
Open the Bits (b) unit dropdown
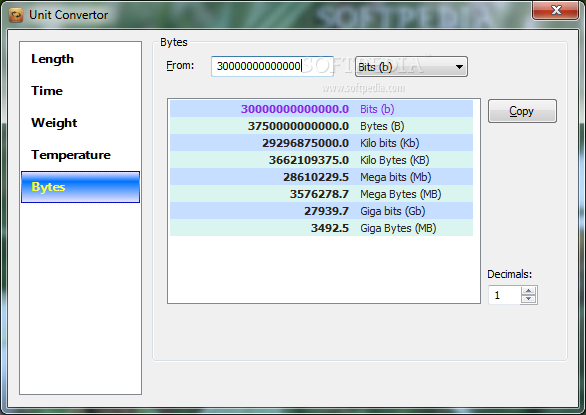click(411, 67)
